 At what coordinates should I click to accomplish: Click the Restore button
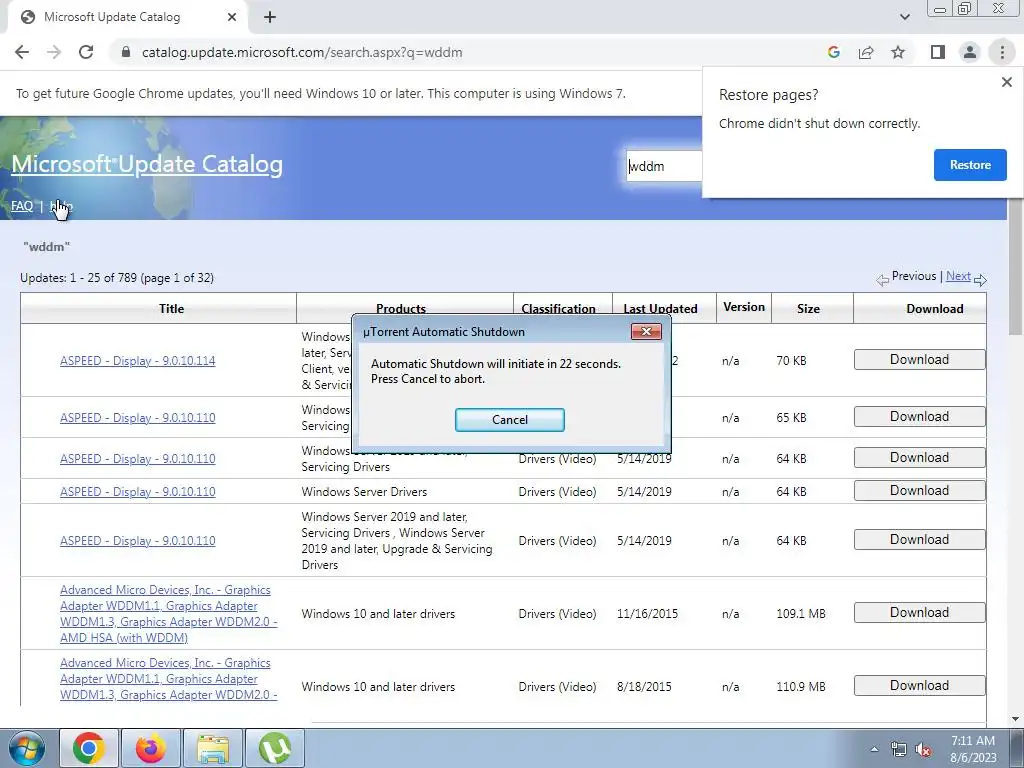(x=970, y=165)
